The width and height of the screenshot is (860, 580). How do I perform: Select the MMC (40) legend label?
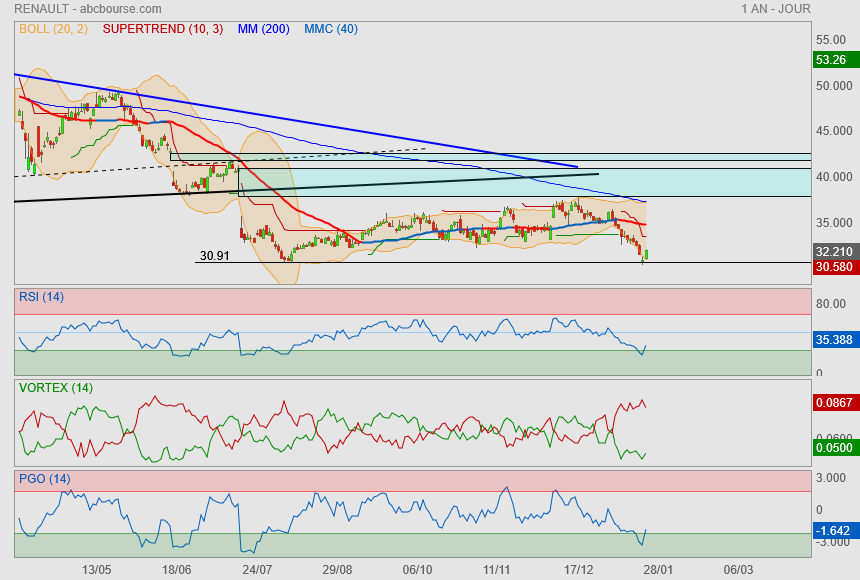click(331, 29)
